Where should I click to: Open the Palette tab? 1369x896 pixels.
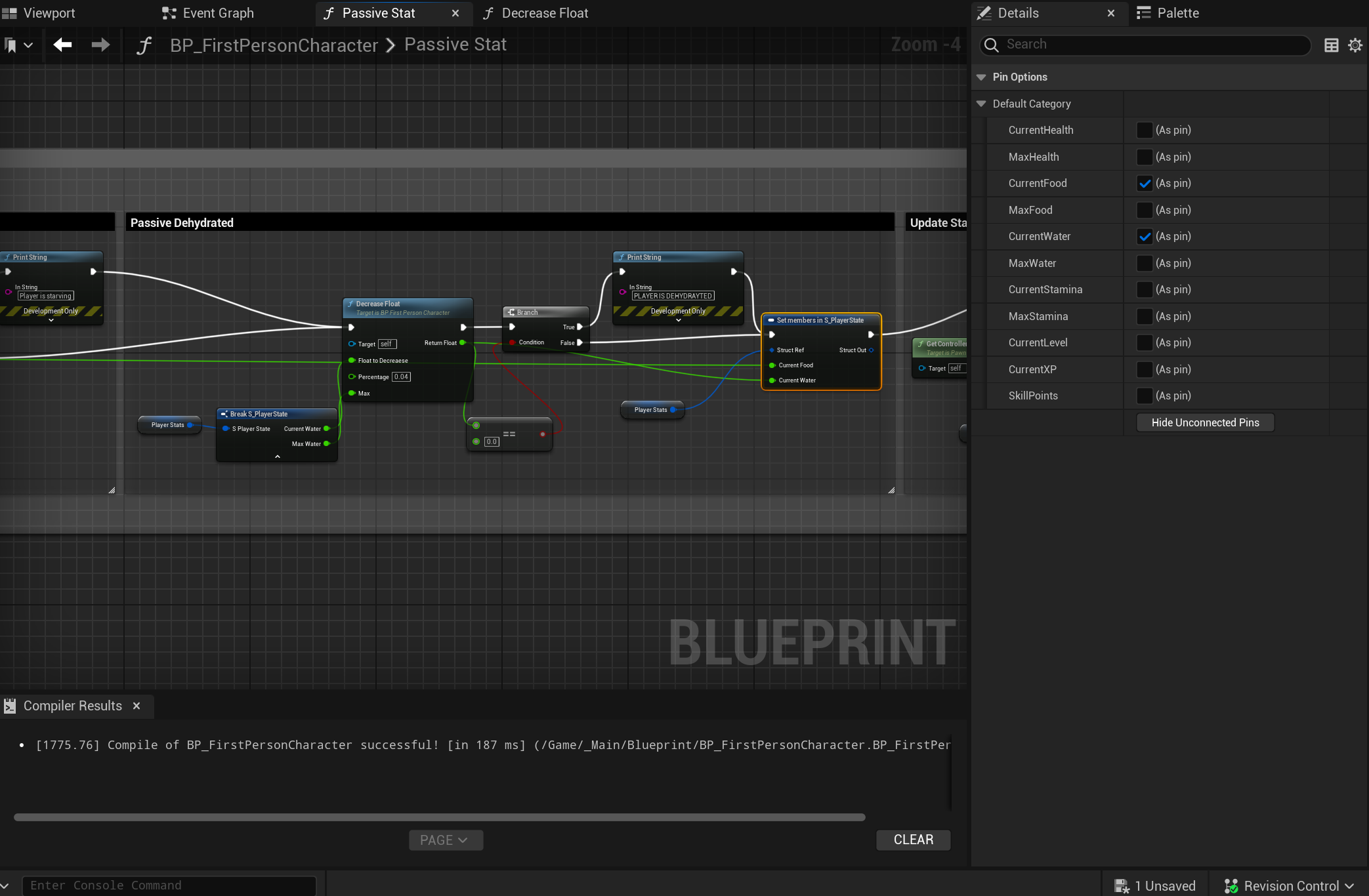(x=1168, y=13)
